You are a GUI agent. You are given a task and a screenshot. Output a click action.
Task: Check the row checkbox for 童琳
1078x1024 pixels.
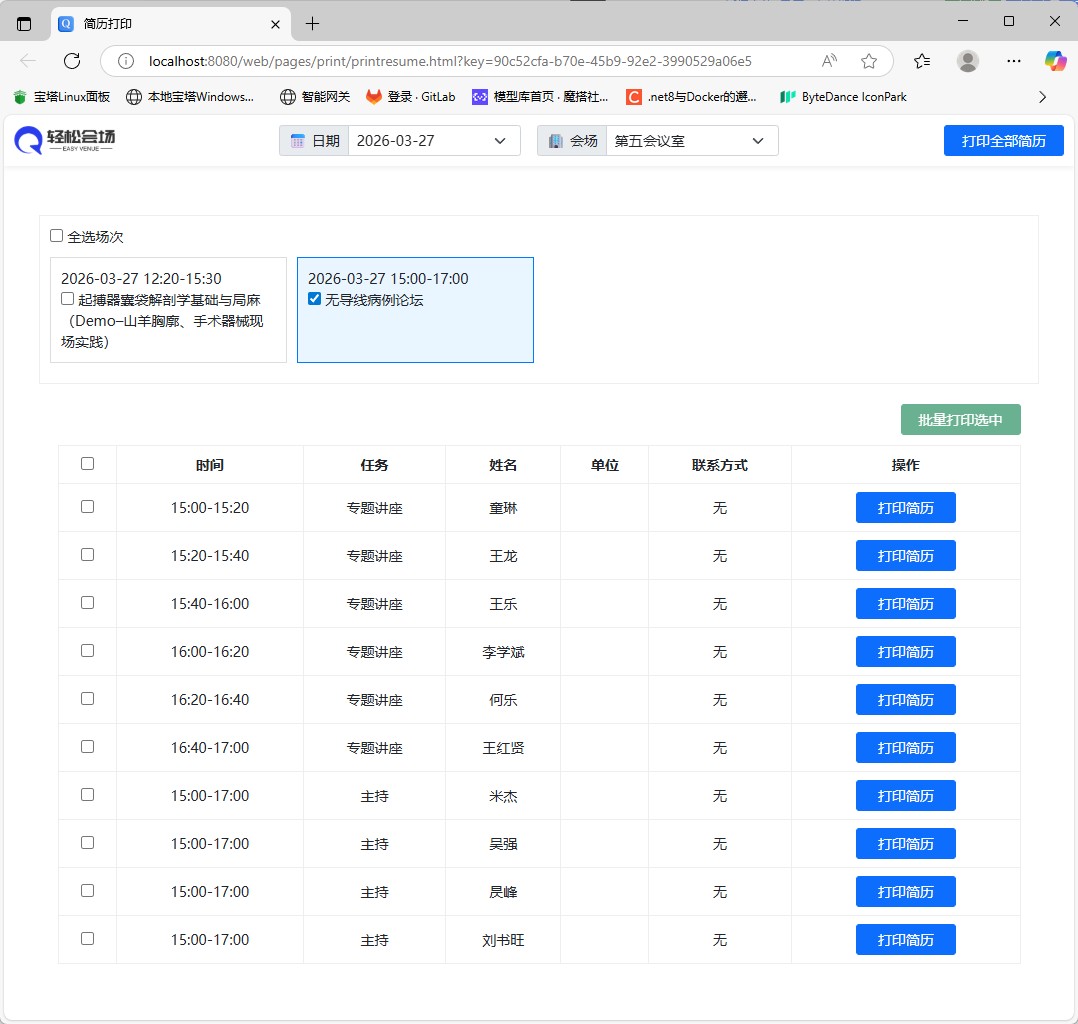(x=87, y=507)
